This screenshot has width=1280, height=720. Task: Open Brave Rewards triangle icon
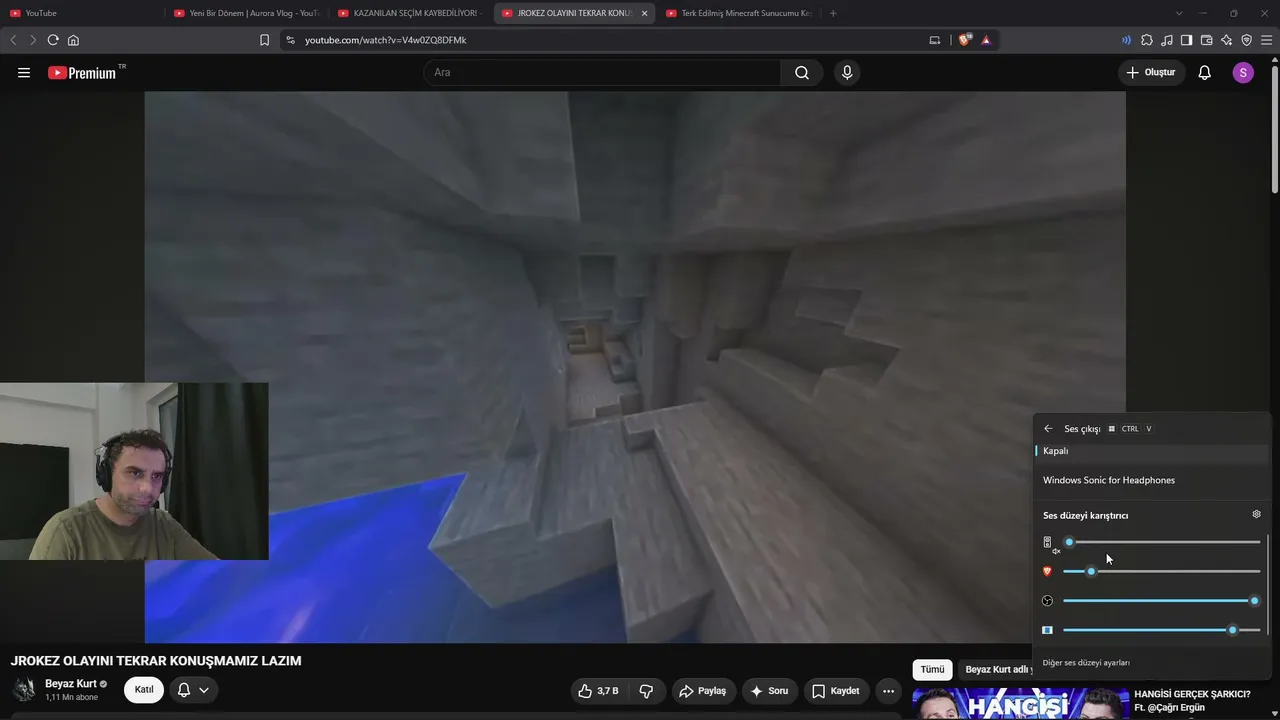(986, 40)
